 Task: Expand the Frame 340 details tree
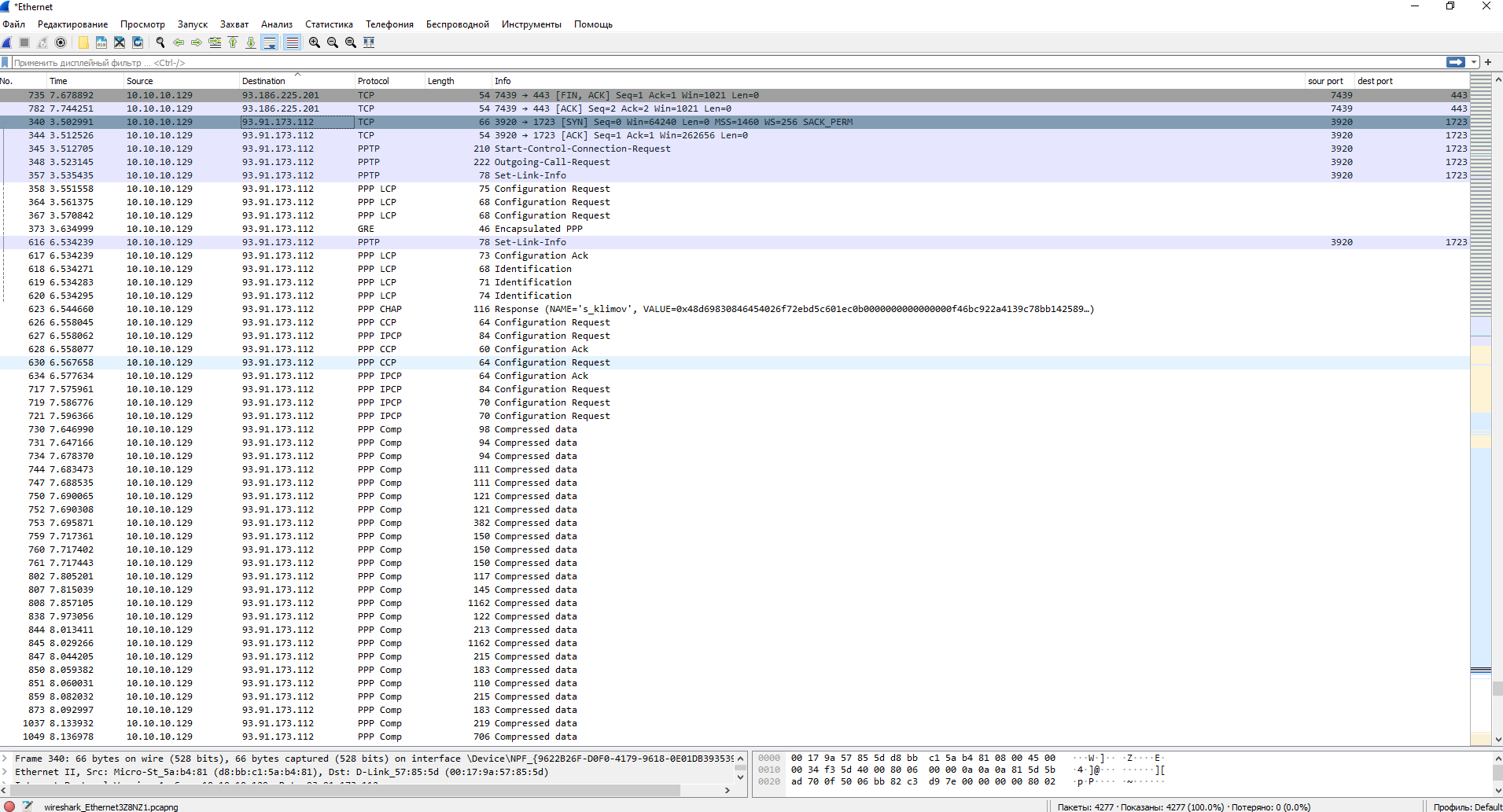[6, 759]
